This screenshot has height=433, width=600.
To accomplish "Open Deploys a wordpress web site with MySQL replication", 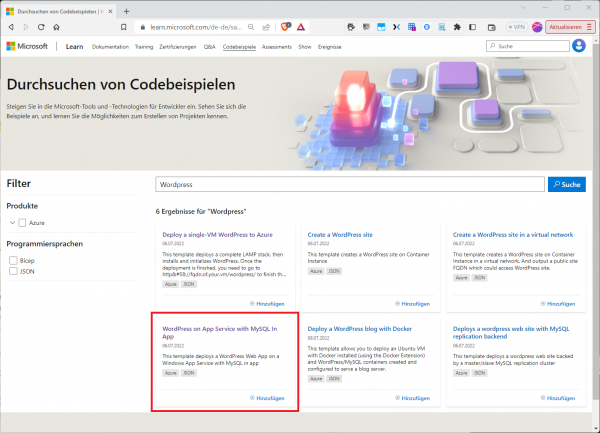I will (x=511, y=332).
